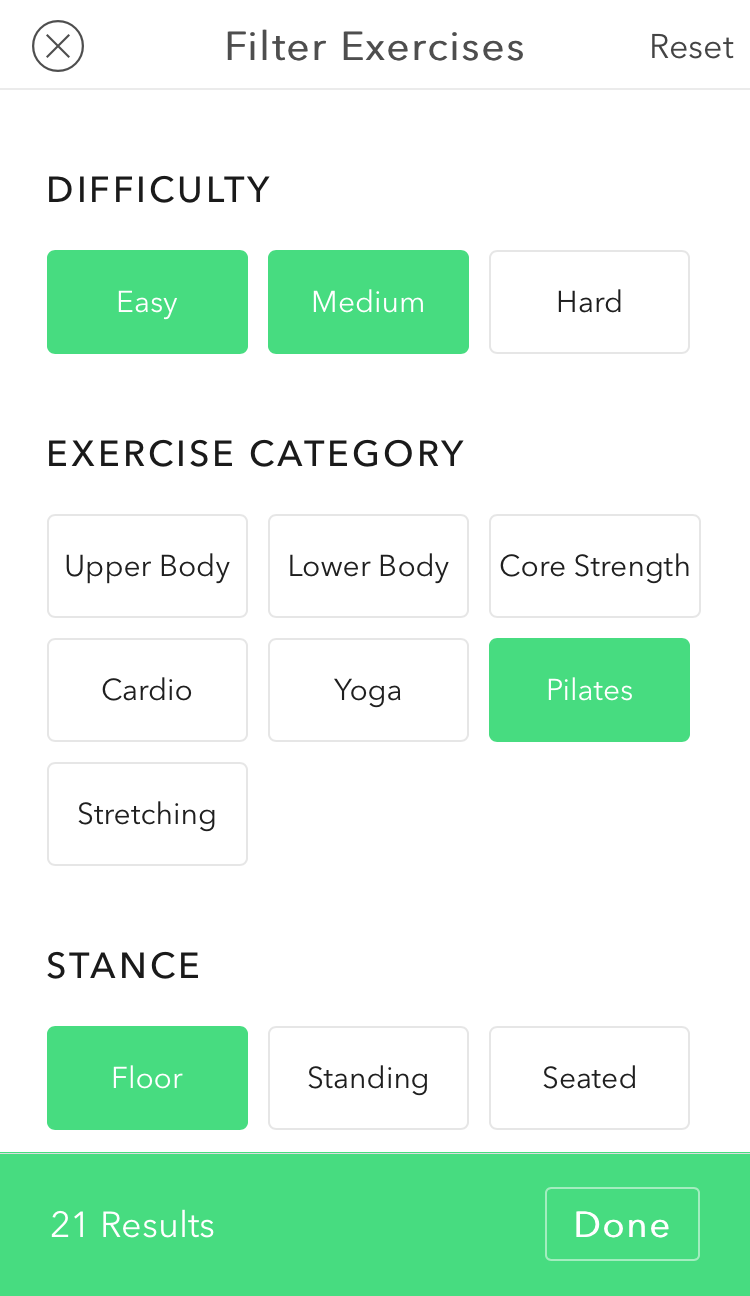Choose the Core Strength category
This screenshot has width=750, height=1296.
click(x=594, y=566)
